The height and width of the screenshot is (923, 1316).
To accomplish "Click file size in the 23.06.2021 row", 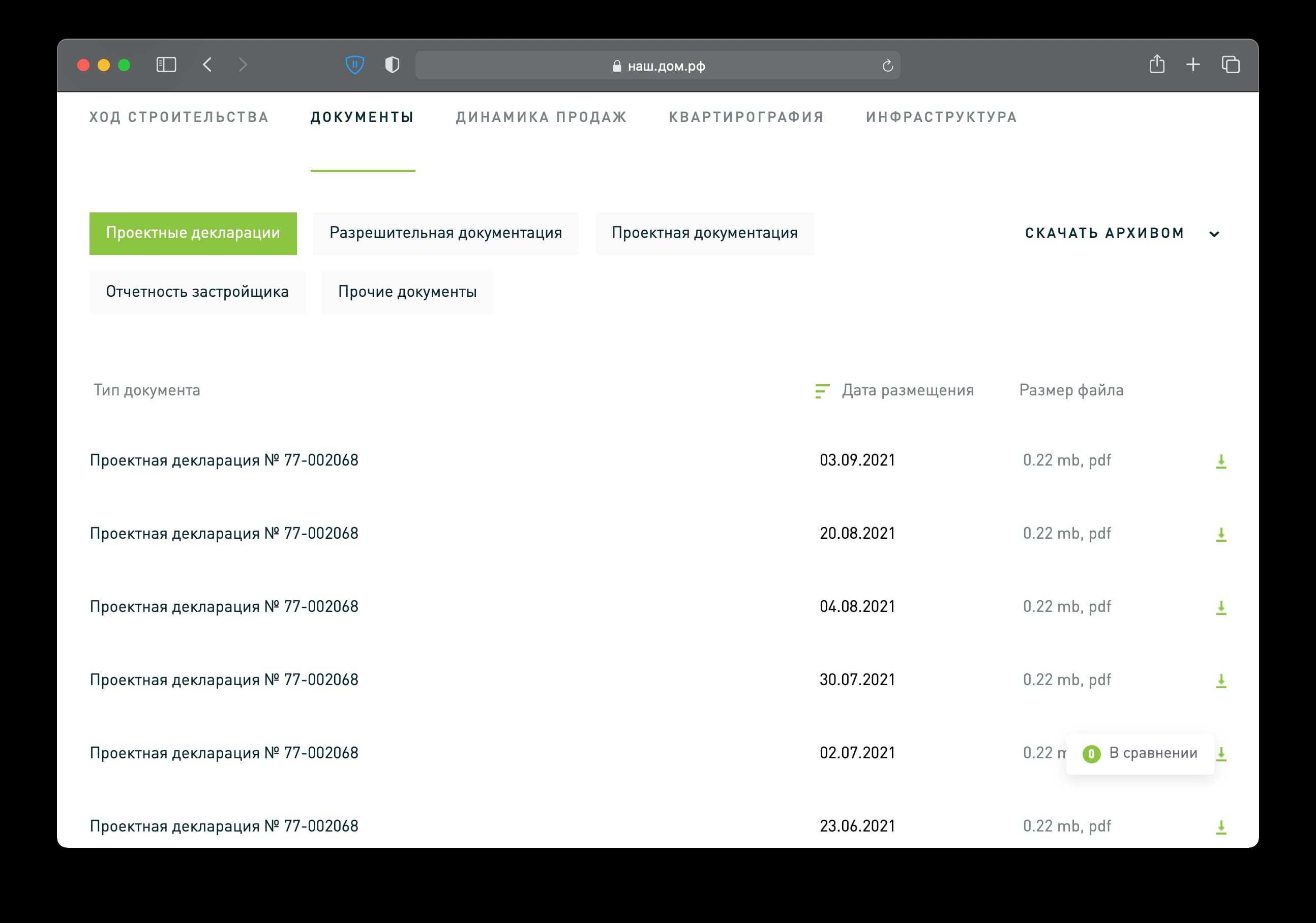I will (x=1067, y=827).
